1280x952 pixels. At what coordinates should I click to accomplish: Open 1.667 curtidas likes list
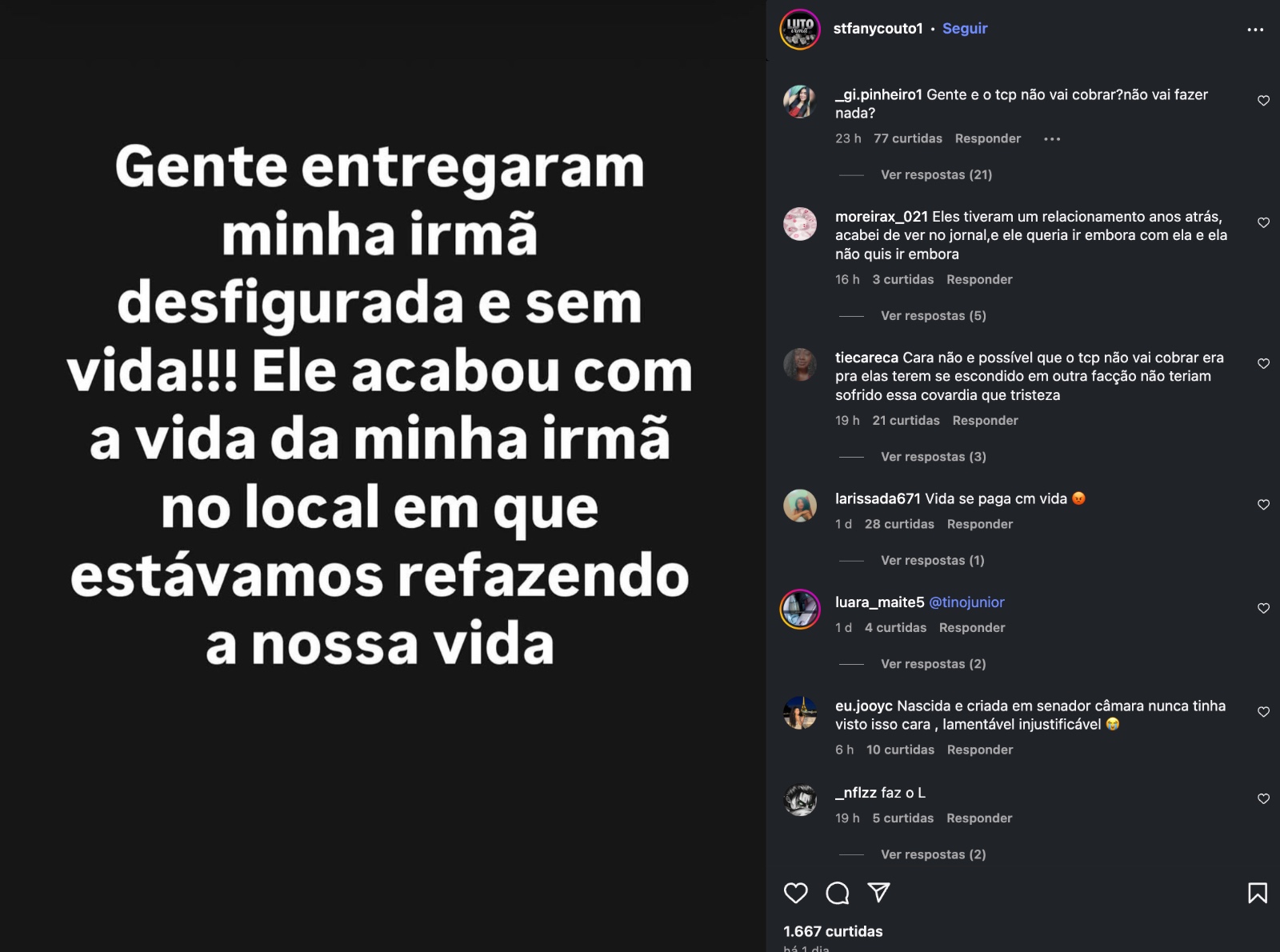pos(833,931)
